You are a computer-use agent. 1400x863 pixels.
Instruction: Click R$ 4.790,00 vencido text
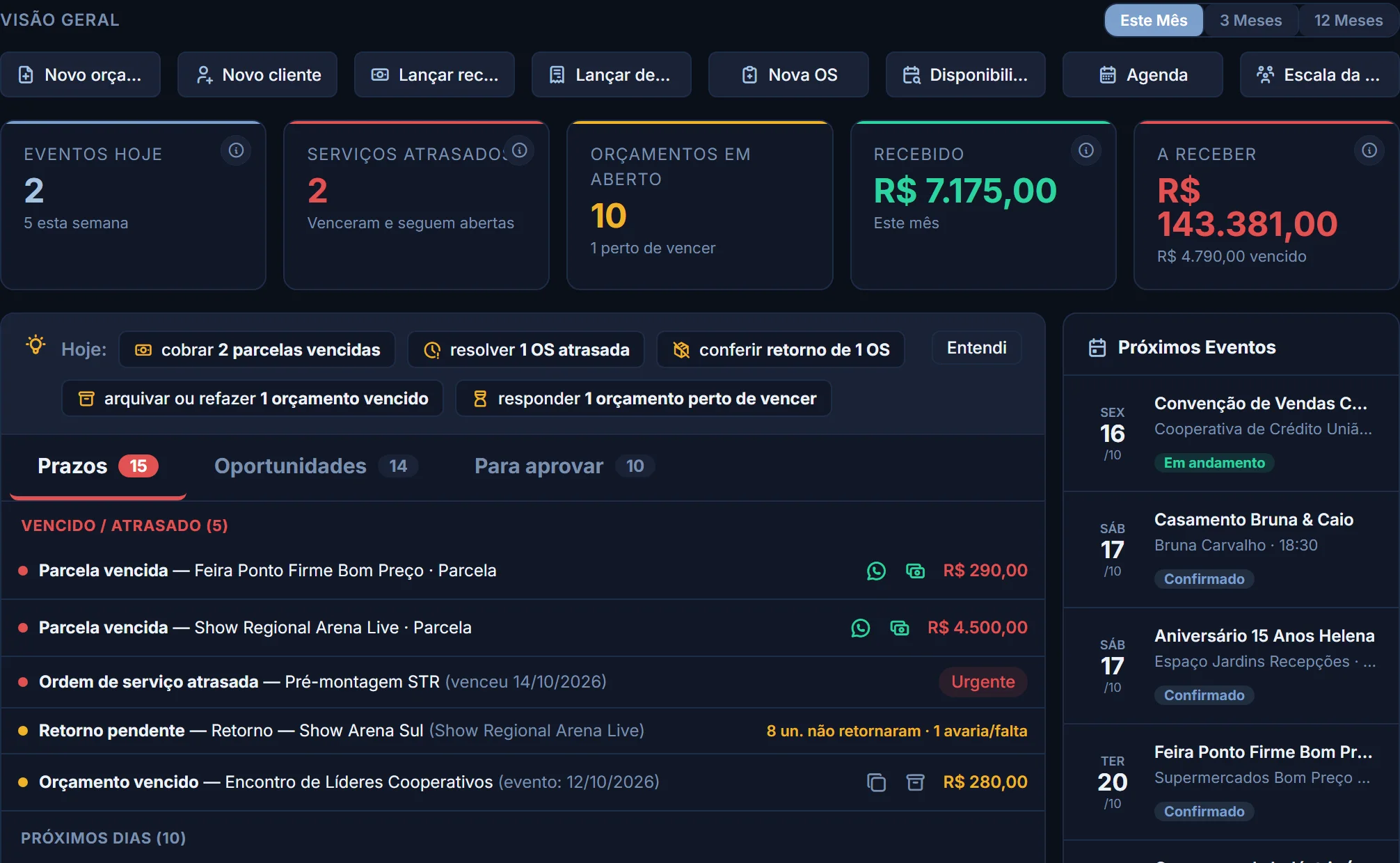1232,256
